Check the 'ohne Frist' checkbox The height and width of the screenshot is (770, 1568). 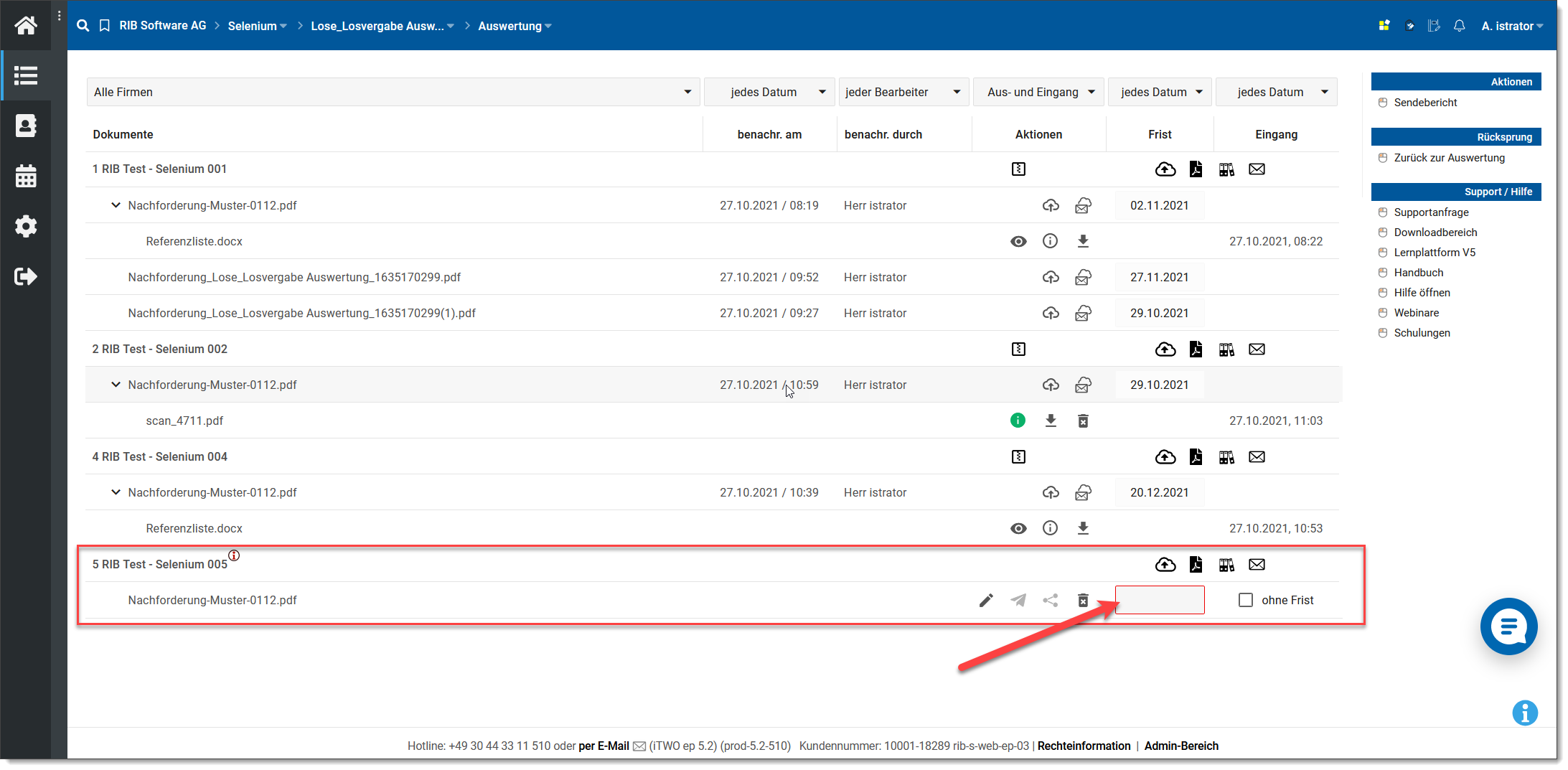coord(1246,600)
